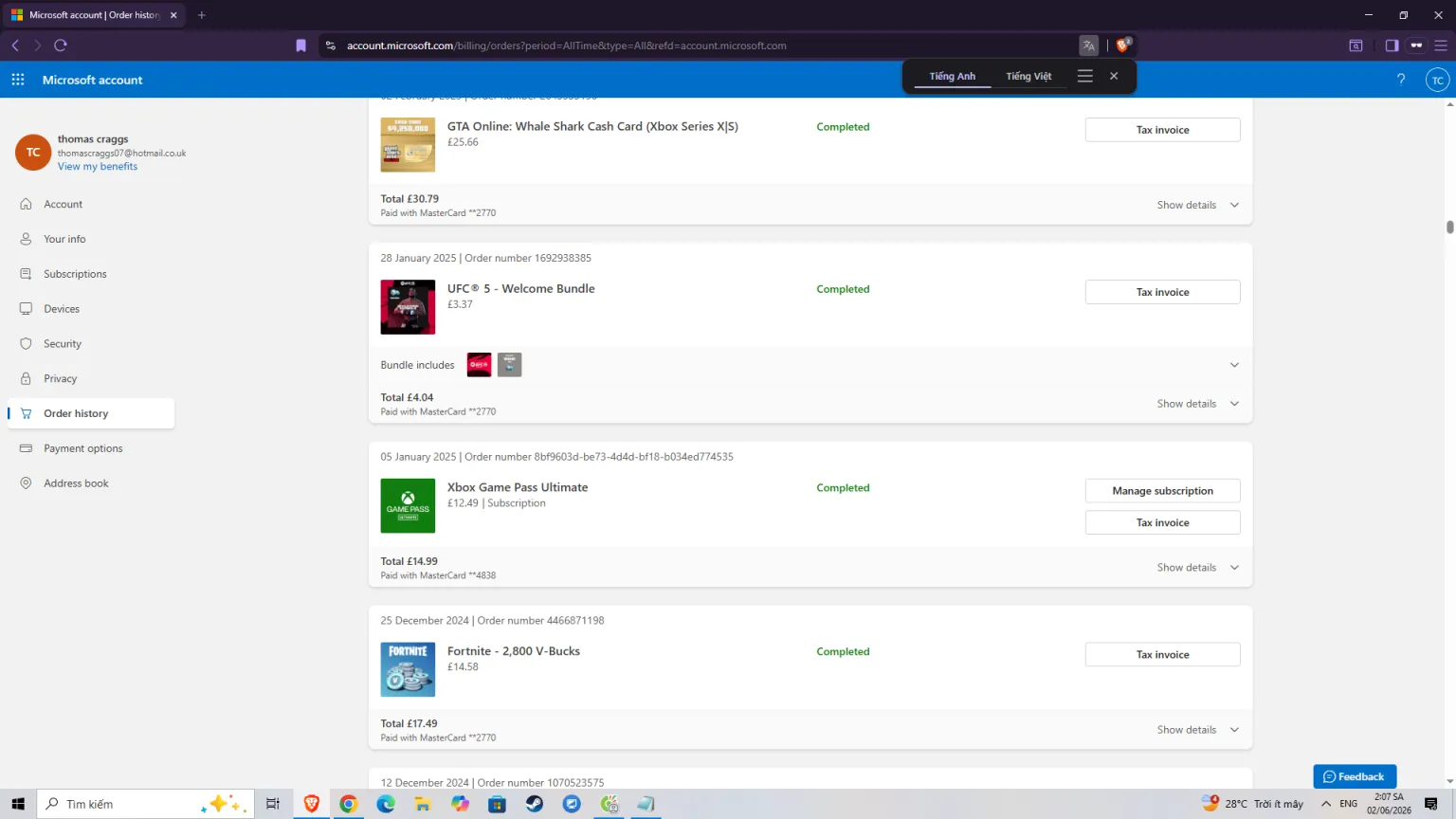Open site information icon in address bar
Viewport: 1456px width, 819px height.
click(331, 45)
